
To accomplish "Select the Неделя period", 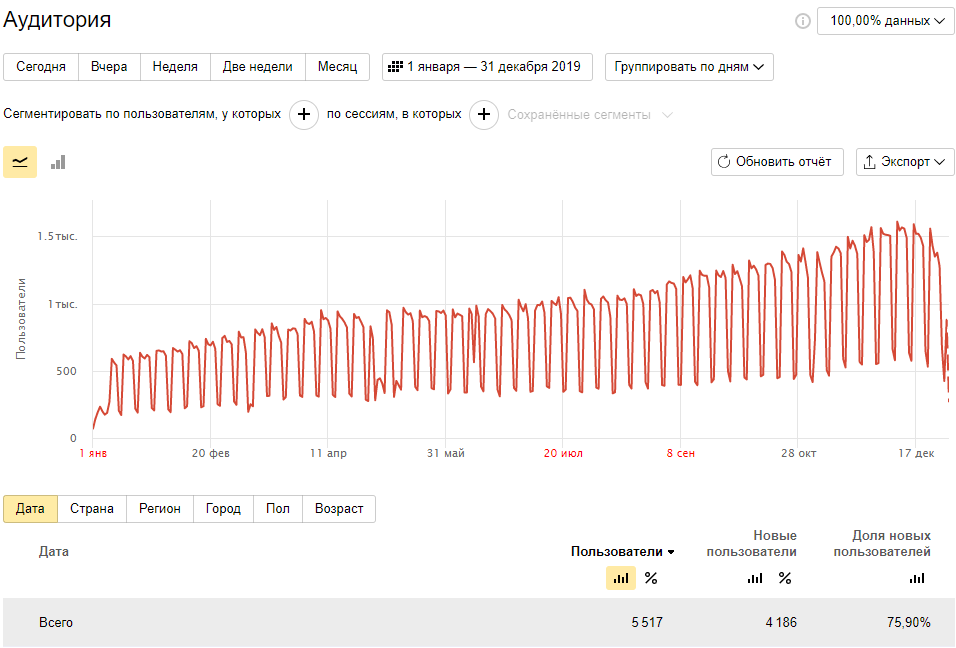I will tap(175, 67).
